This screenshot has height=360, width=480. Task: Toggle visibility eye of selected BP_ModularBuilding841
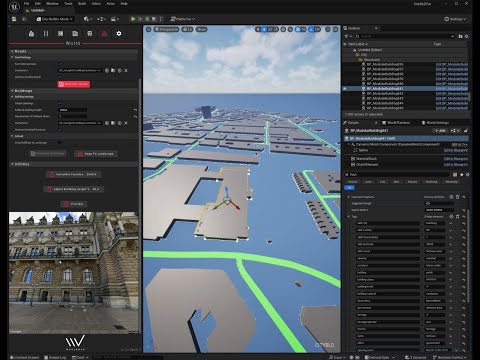(345, 89)
